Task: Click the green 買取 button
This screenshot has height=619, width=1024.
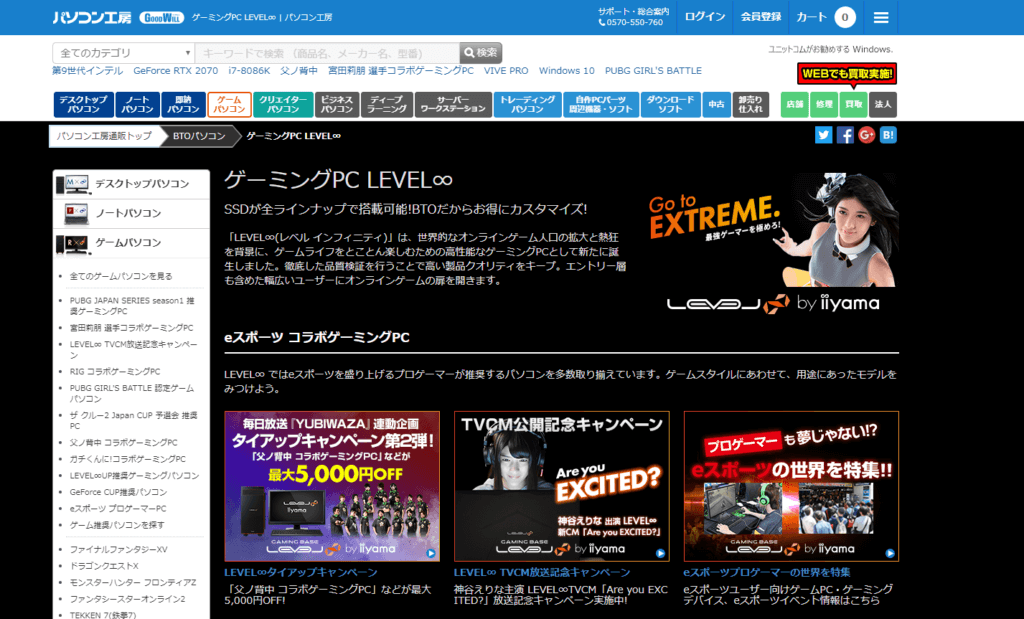Action: click(854, 104)
